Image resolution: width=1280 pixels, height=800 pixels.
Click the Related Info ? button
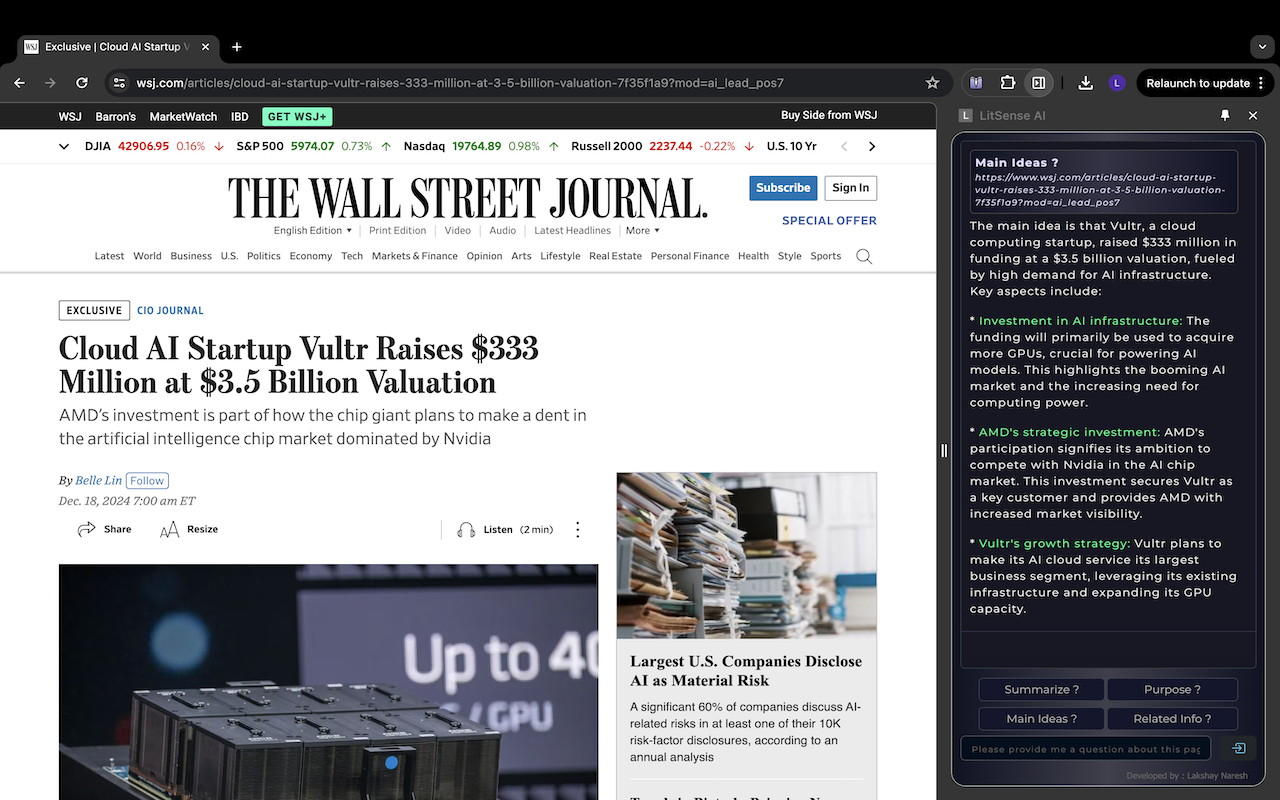(1173, 718)
